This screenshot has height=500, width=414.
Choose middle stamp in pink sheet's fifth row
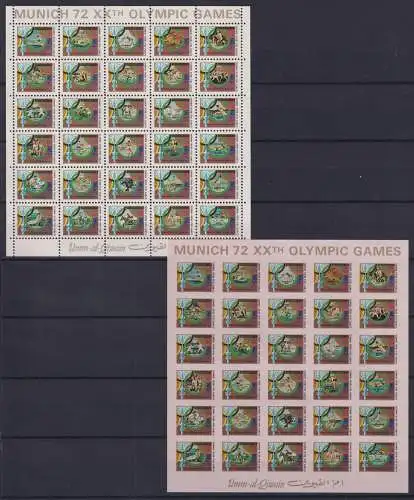(286, 421)
